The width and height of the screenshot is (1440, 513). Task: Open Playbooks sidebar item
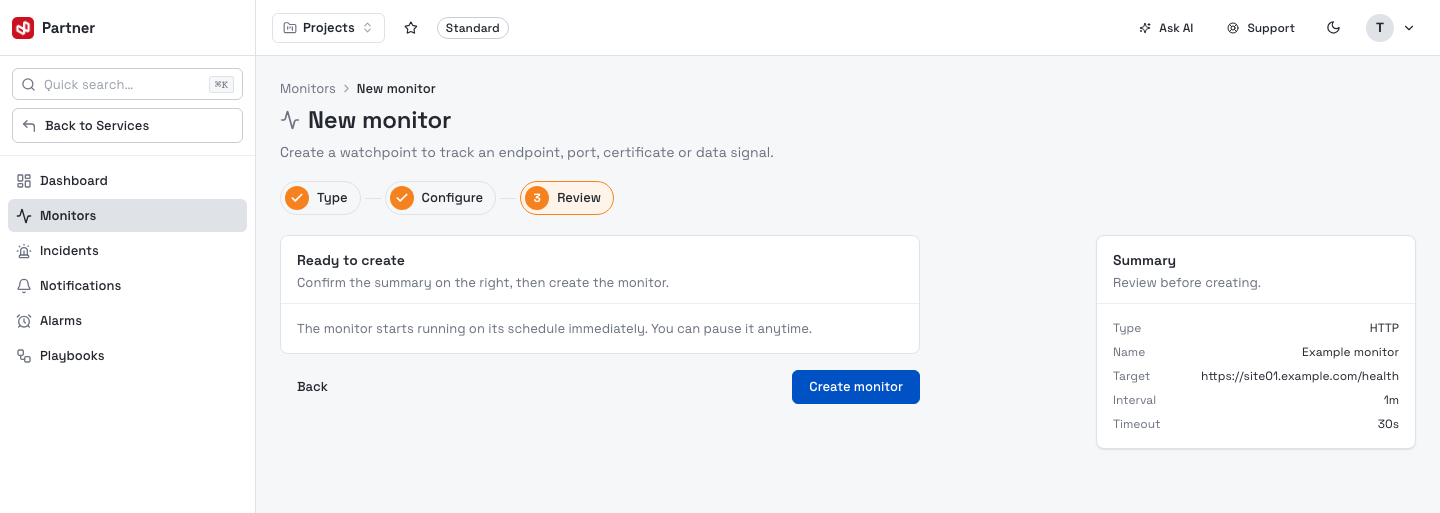coord(127,356)
